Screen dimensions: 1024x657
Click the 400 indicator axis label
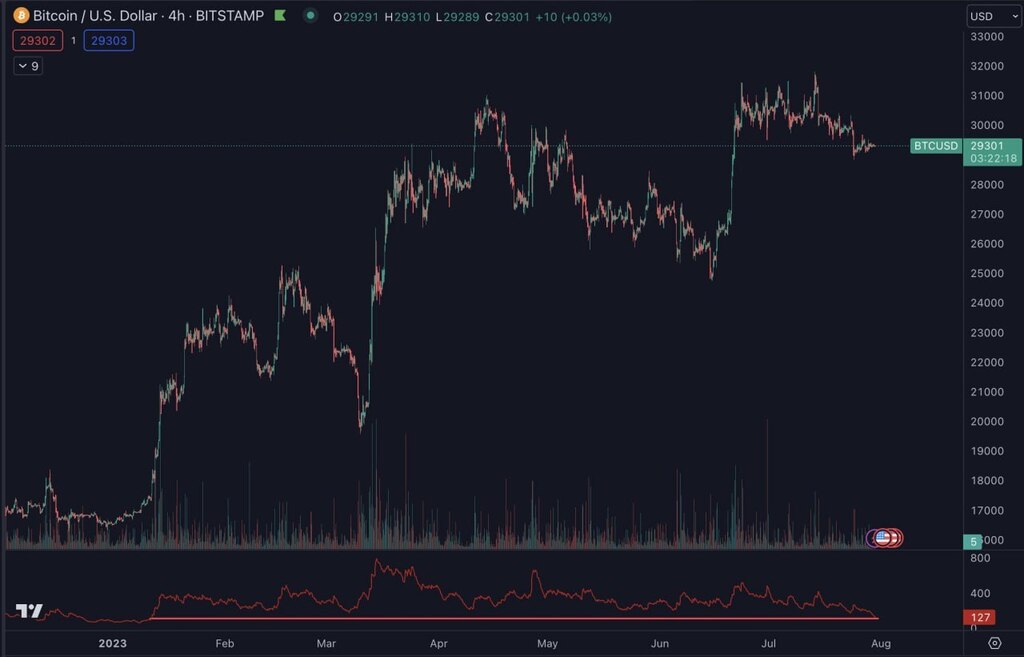click(980, 594)
